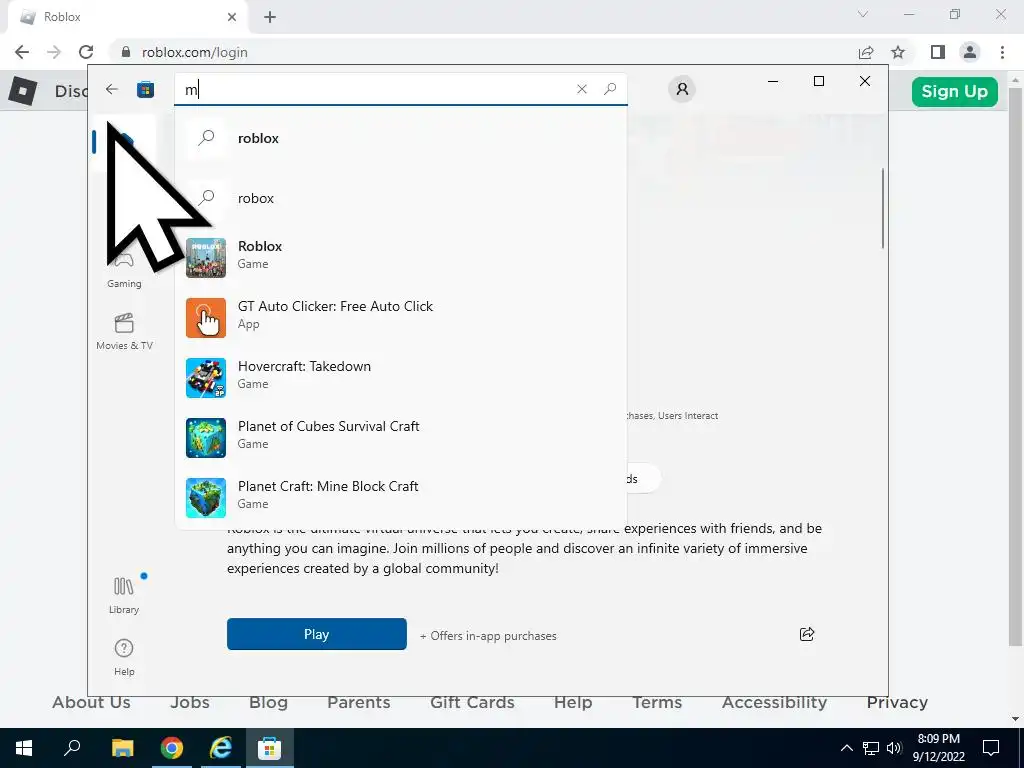Reload the Chrome page
Screen dimensions: 1024x768
[86, 52]
